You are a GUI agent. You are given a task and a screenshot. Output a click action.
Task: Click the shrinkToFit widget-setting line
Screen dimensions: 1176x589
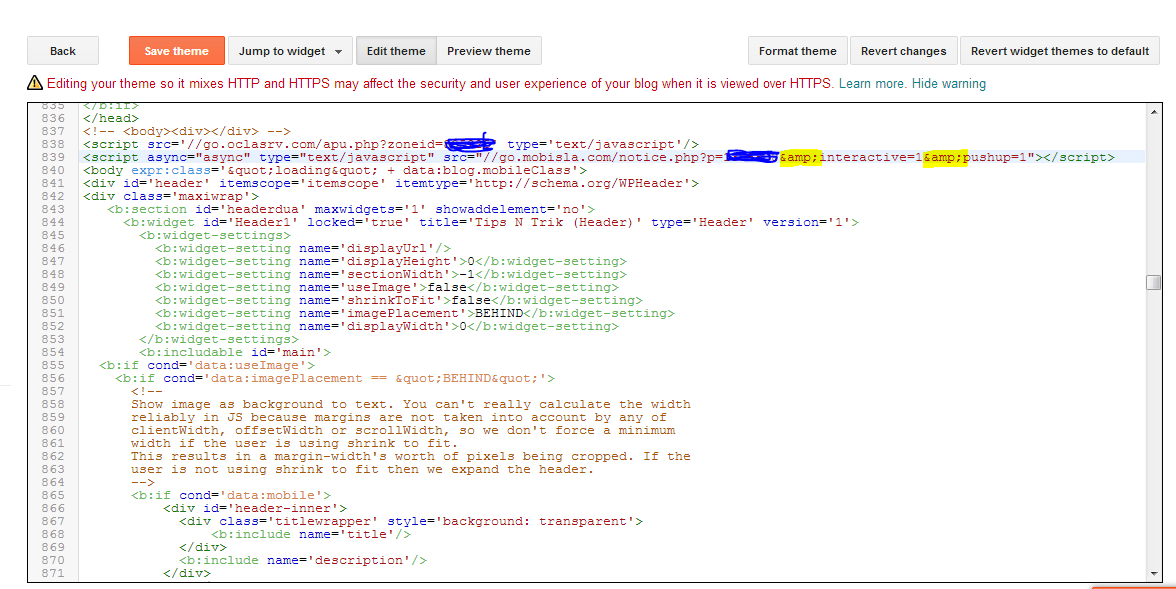coord(399,300)
